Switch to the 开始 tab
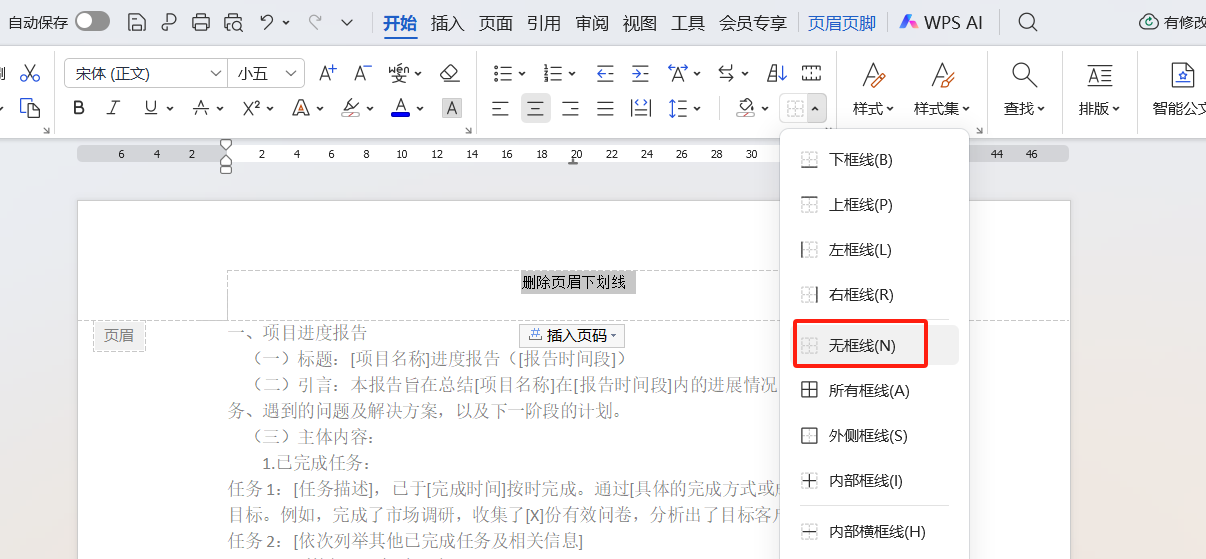1206x559 pixels. 400,22
